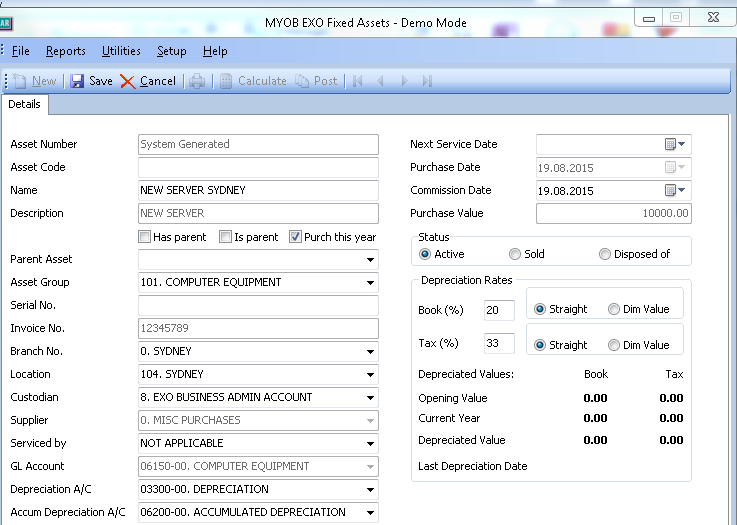
Task: Click the Tax (%) rate field
Action: 499,343
